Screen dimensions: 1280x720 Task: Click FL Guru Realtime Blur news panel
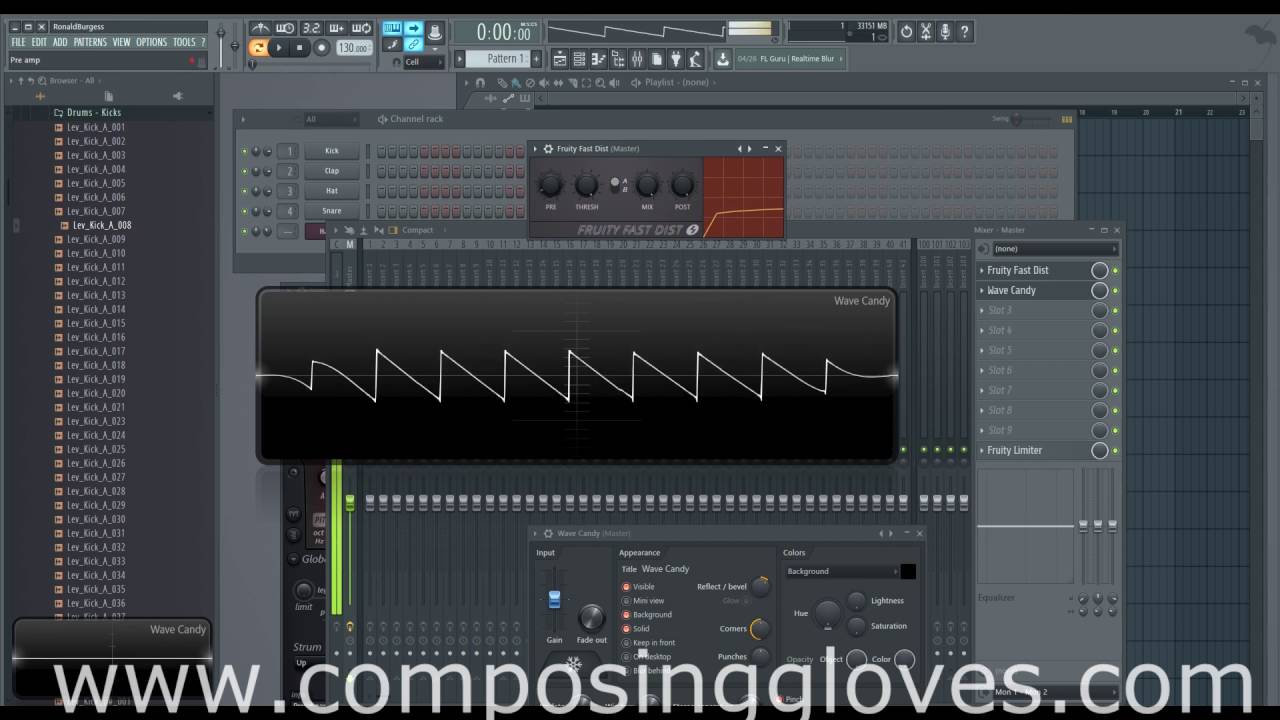tap(790, 59)
